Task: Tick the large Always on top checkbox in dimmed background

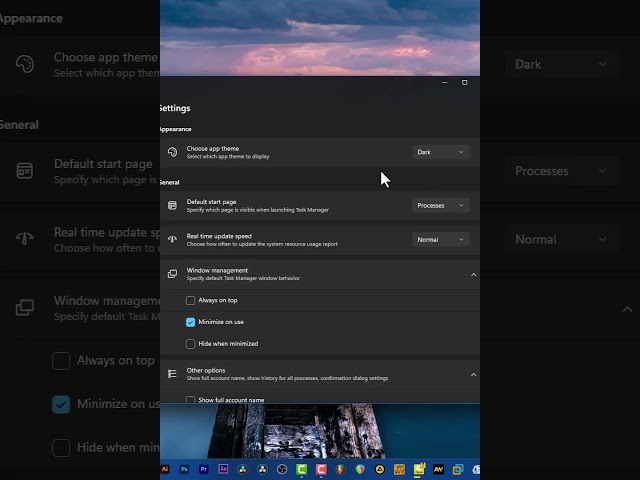Action: pos(61,361)
